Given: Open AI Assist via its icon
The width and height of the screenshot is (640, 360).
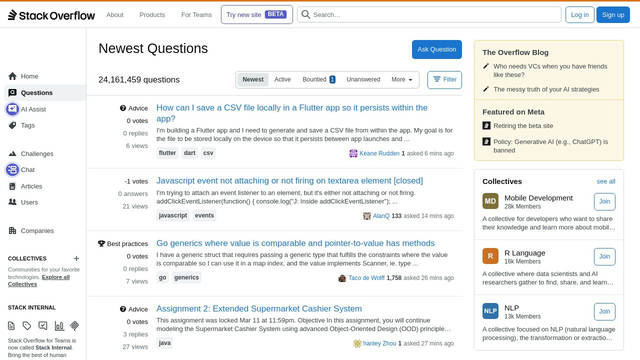Looking at the screenshot, I should (12, 109).
